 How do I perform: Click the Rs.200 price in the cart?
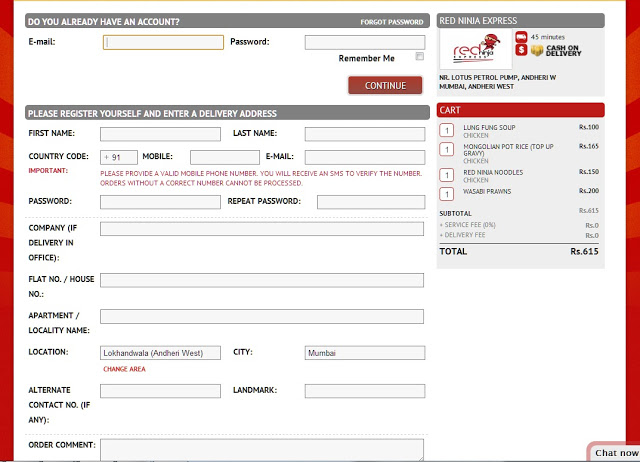pyautogui.click(x=589, y=191)
